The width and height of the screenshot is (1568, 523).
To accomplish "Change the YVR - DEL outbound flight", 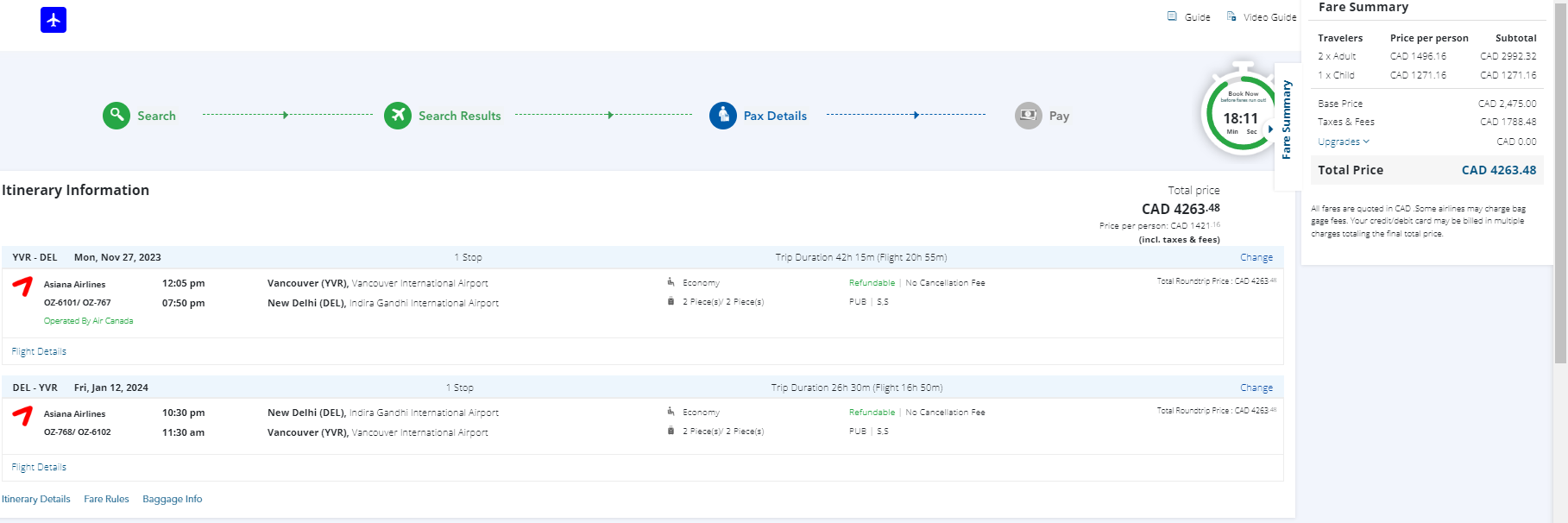I will pos(1256,257).
